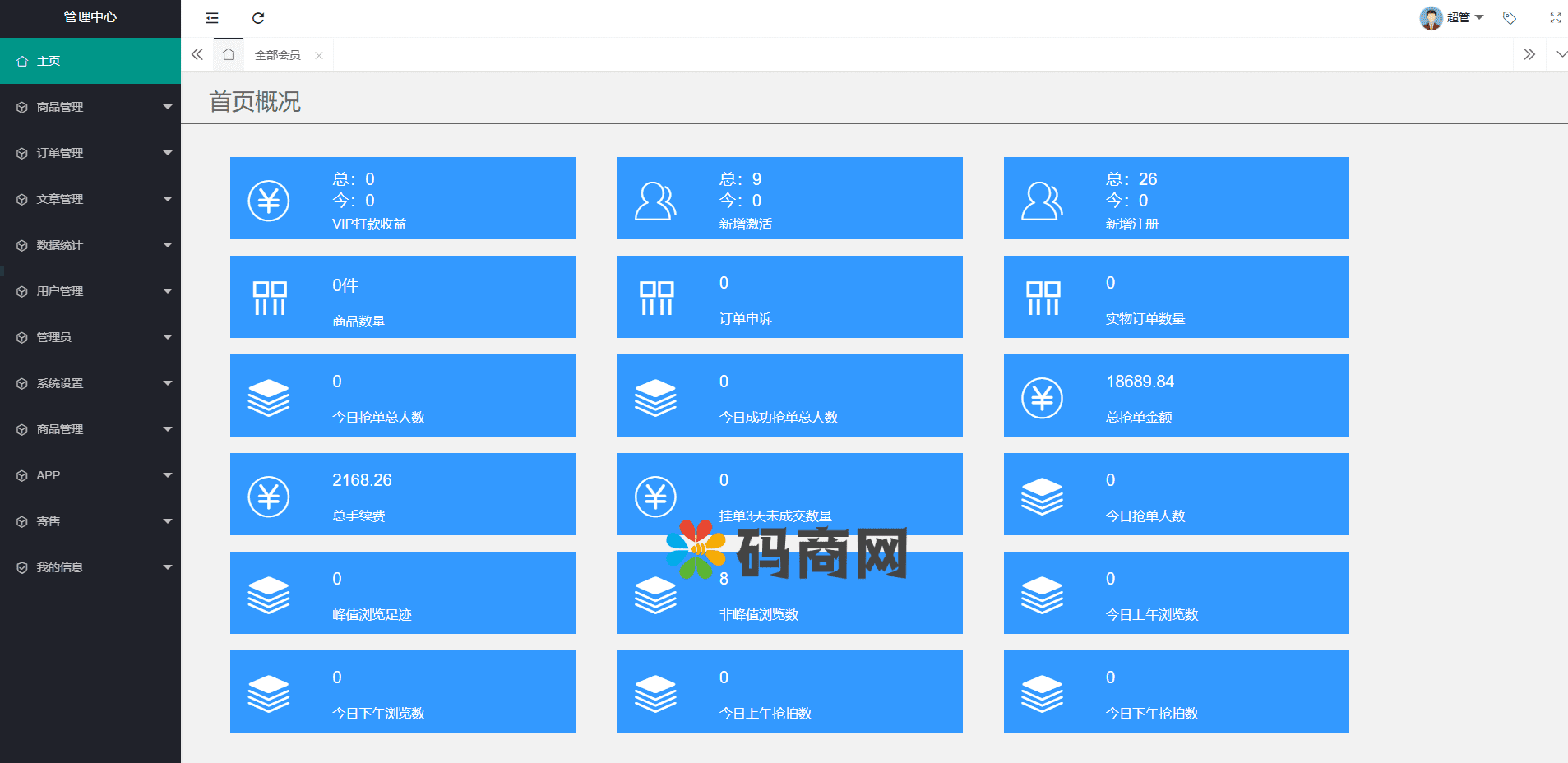Open the 总抢单金额 statistics card
The height and width of the screenshot is (763, 1568).
pyautogui.click(x=1176, y=395)
